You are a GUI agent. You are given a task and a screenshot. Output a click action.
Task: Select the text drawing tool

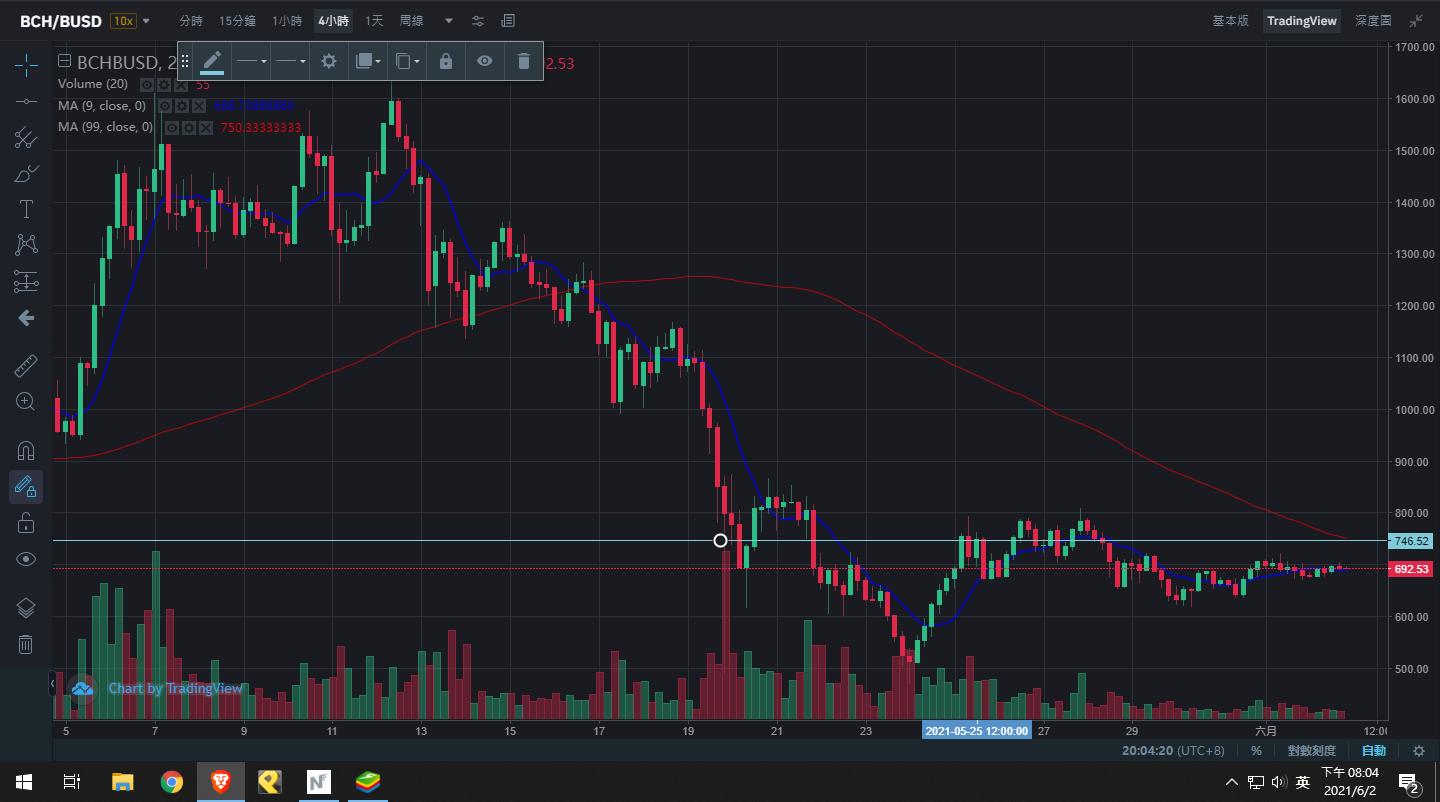(x=26, y=209)
